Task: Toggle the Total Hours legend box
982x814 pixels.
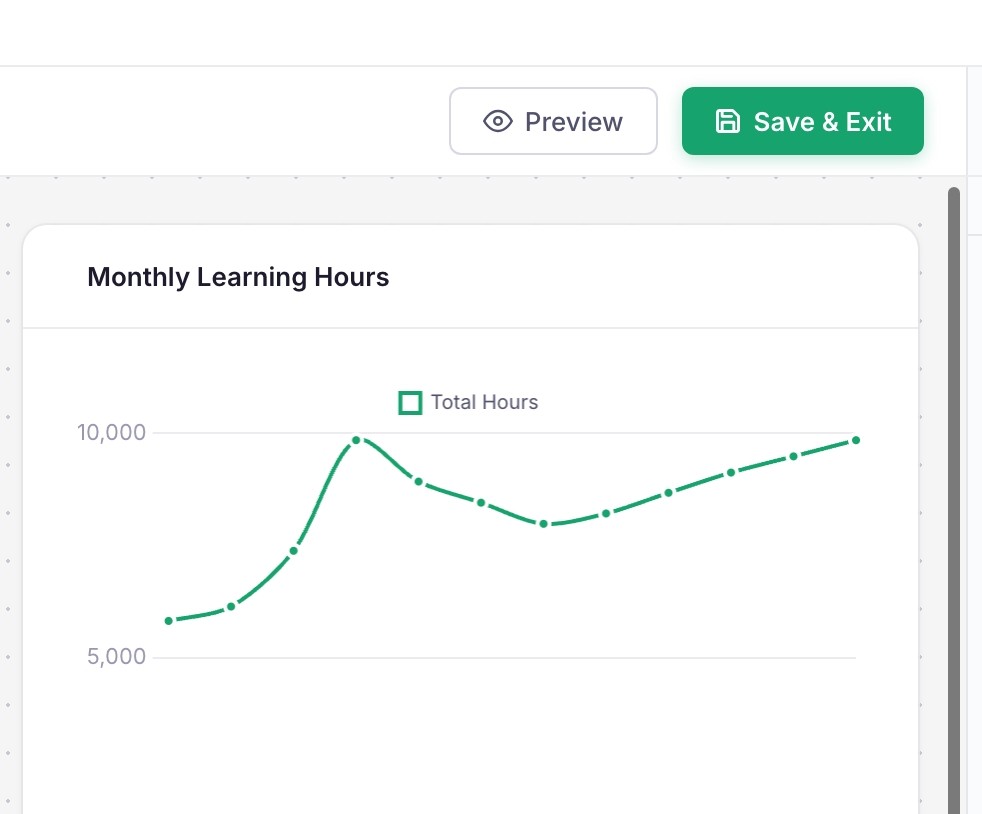Action: coord(410,403)
